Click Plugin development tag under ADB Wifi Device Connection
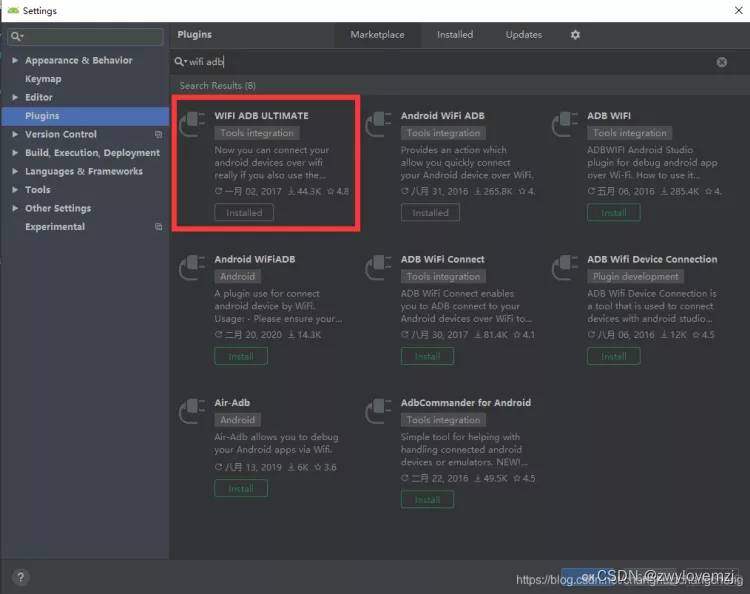This screenshot has height=594, width=750. point(636,276)
